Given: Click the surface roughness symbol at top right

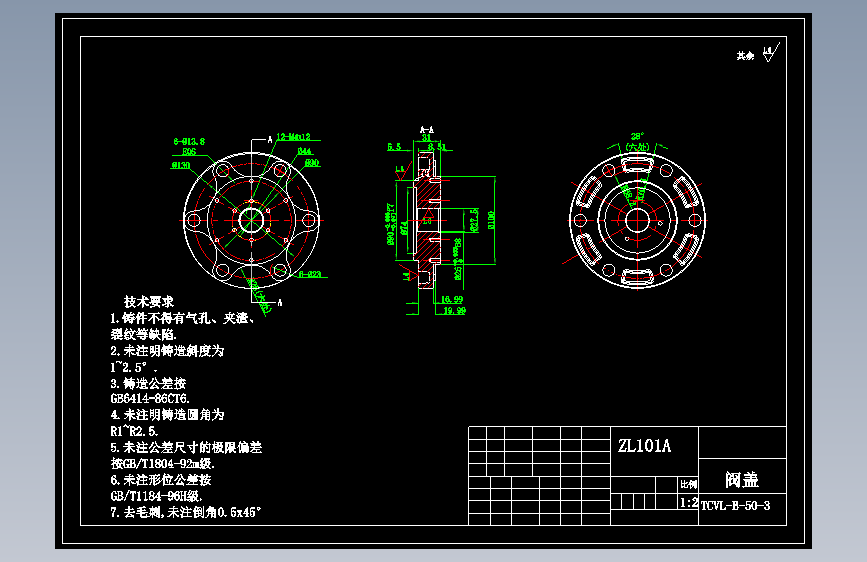Looking at the screenshot, I should [x=771, y=53].
